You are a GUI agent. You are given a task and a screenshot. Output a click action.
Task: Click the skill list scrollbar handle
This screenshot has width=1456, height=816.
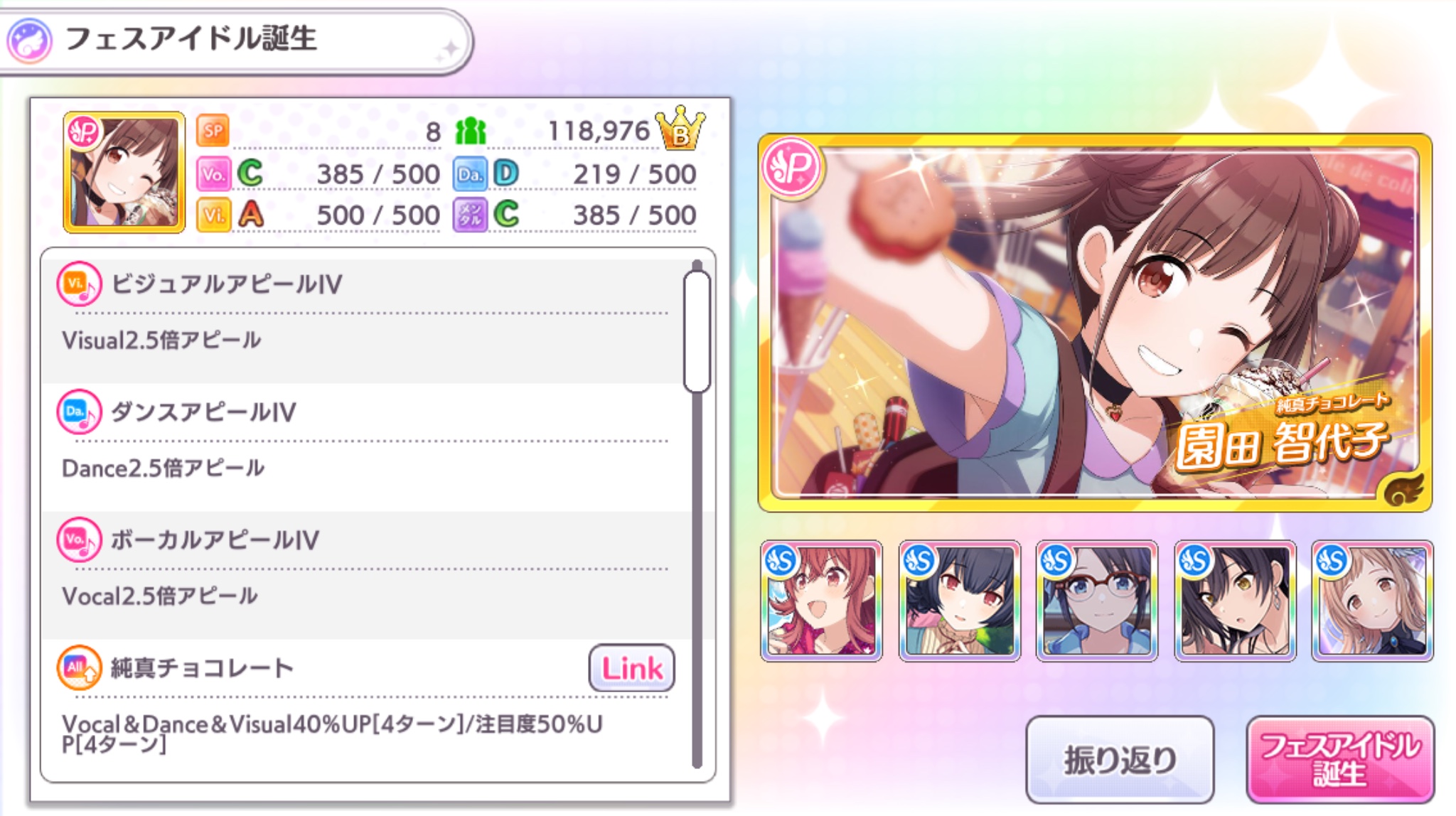coord(697,331)
